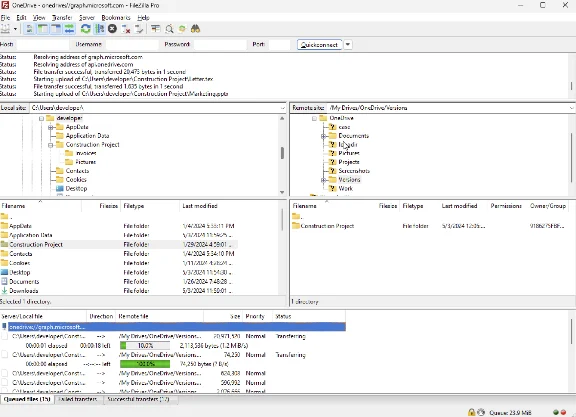This screenshot has height=417, width=576.
Task: Sort remote list by Owner/Group column
Action: [548, 206]
